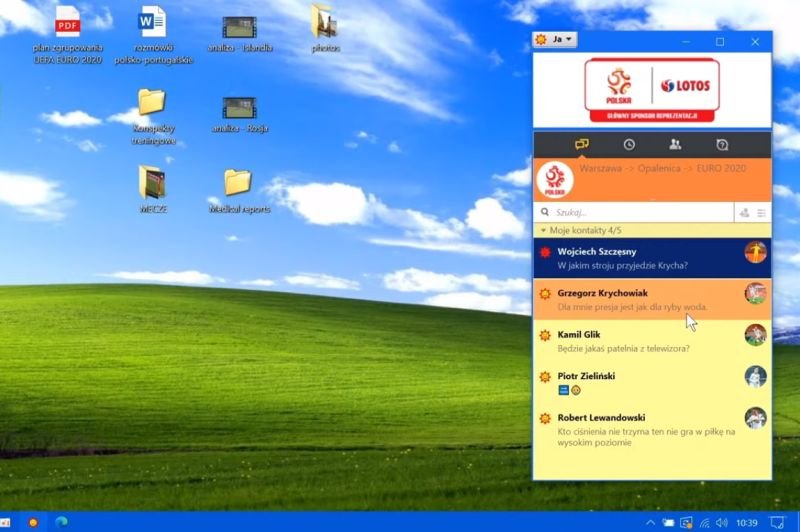The width and height of the screenshot is (800, 532).
Task: Open the Medical reports folder
Action: click(x=238, y=183)
